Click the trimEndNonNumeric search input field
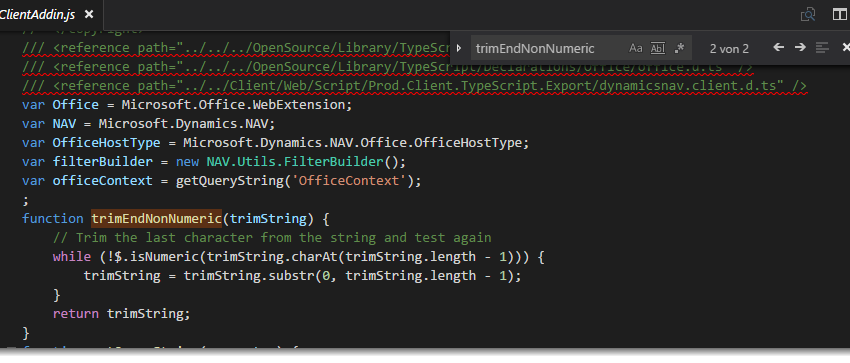 click(x=548, y=48)
